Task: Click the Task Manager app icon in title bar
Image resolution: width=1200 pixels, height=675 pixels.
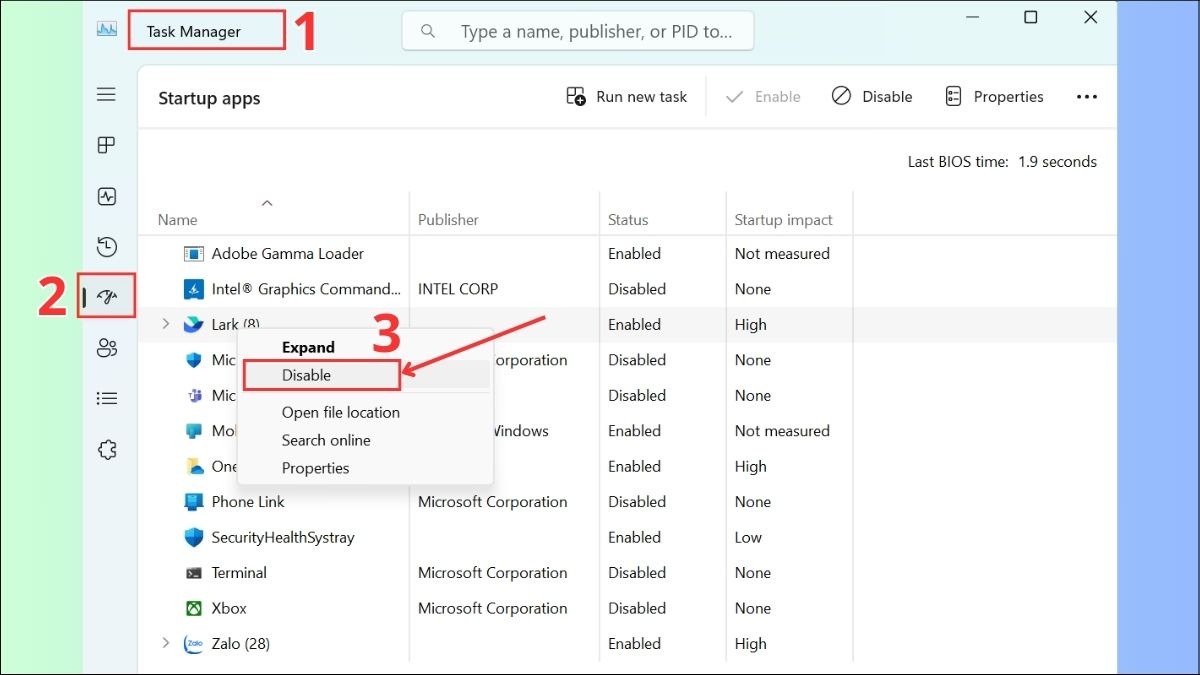Action: coord(107,29)
